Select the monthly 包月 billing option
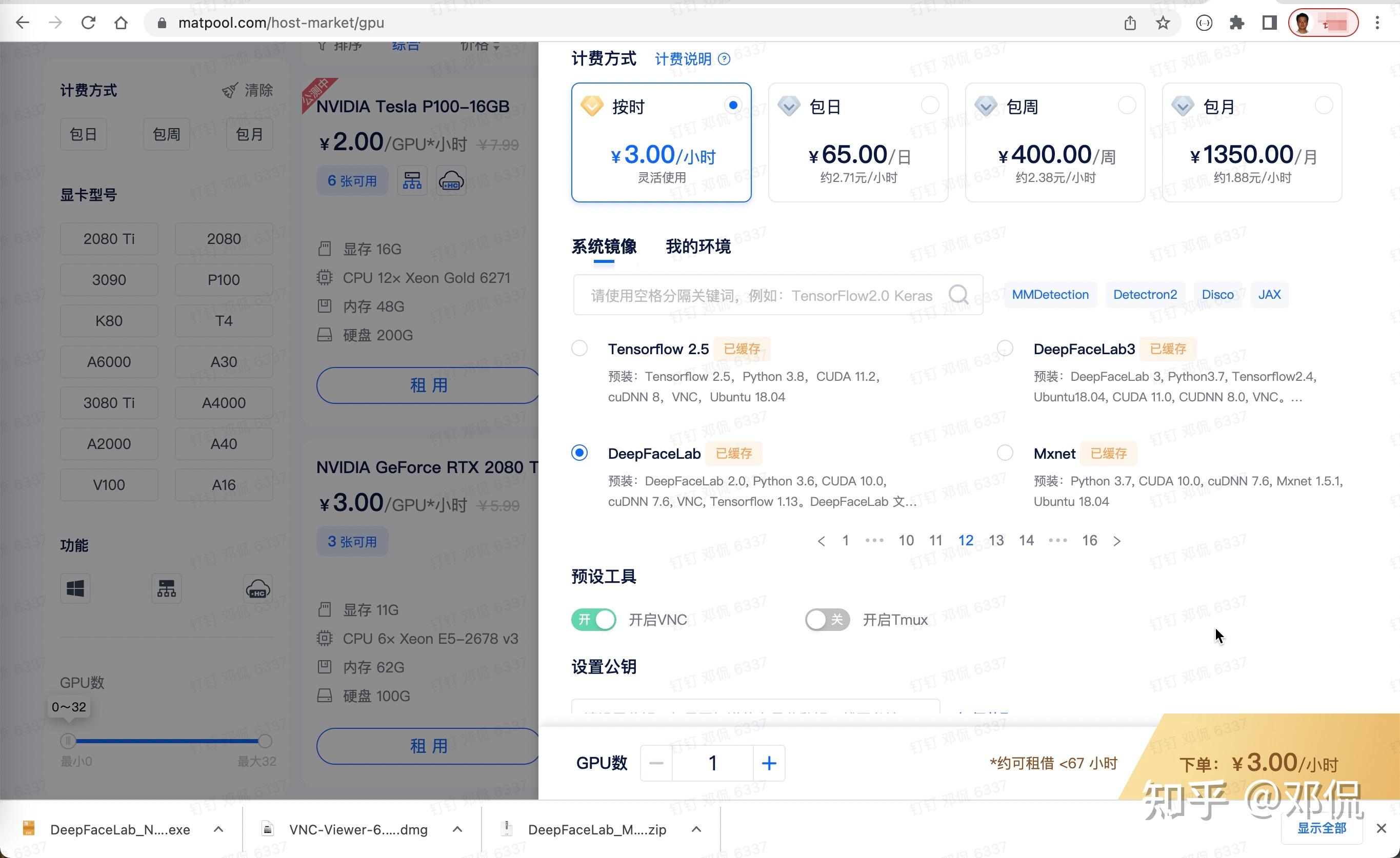 (x=1252, y=142)
